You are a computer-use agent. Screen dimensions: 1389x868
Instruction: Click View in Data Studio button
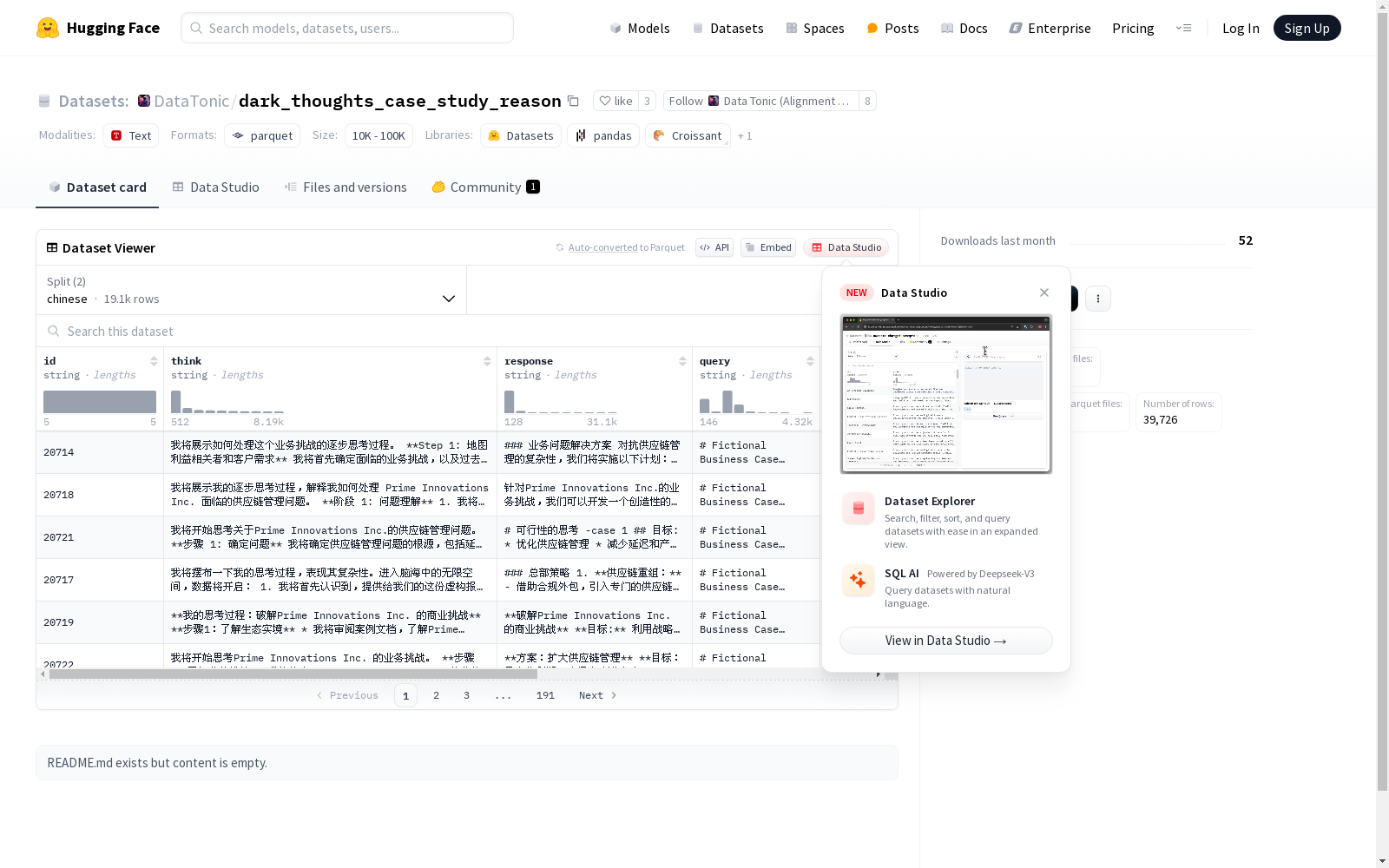946,641
